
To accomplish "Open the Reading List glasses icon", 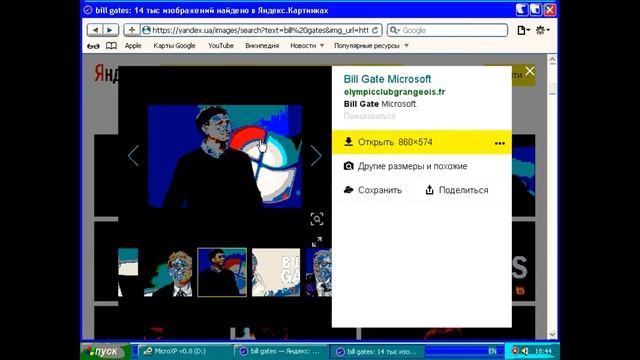I will (93, 46).
